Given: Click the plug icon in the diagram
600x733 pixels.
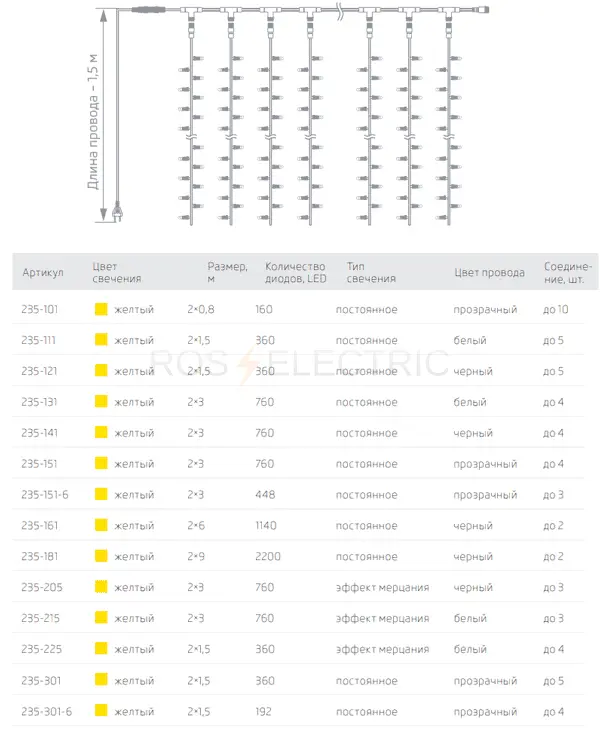Looking at the screenshot, I should click(117, 211).
